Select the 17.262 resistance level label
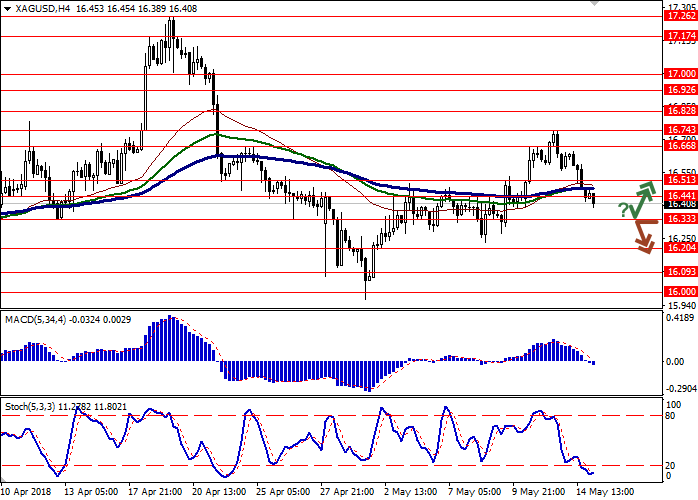The width and height of the screenshot is (698, 500). 682,16
